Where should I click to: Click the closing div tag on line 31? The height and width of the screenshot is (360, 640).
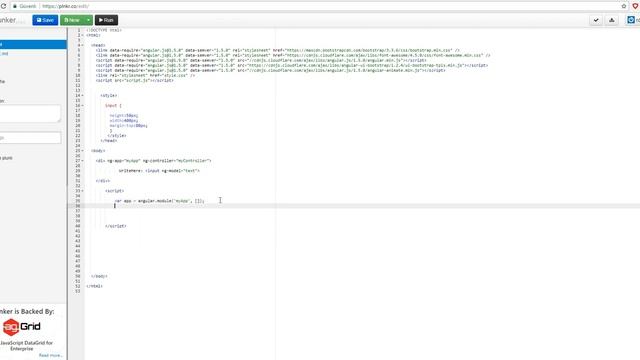(103, 181)
